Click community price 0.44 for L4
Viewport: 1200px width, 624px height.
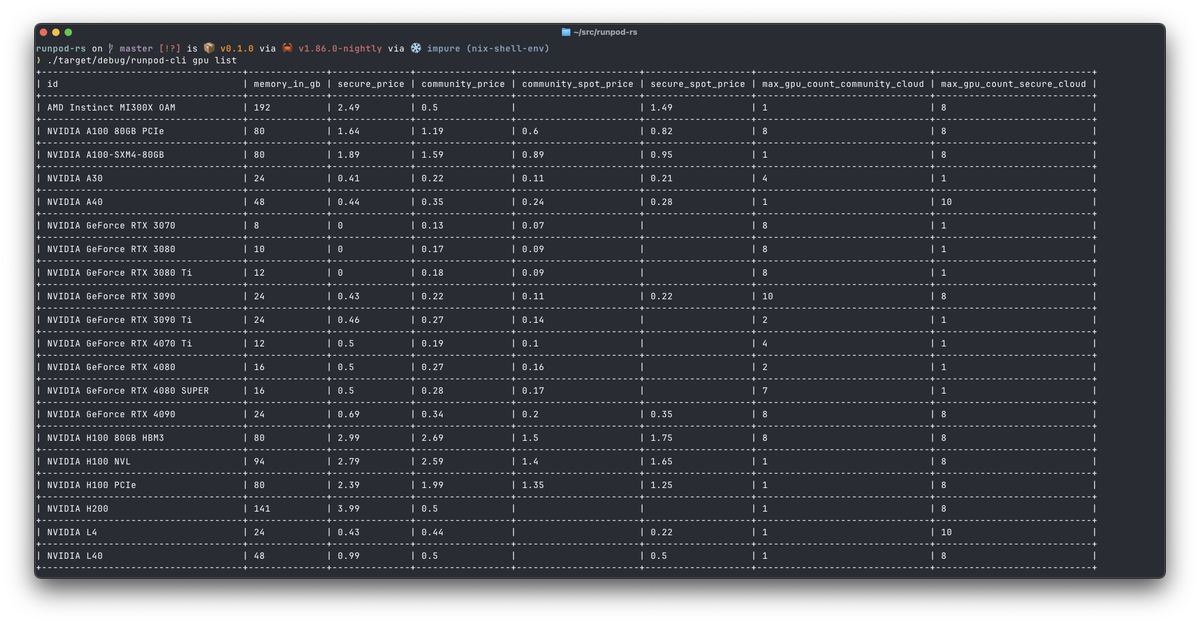[432, 532]
